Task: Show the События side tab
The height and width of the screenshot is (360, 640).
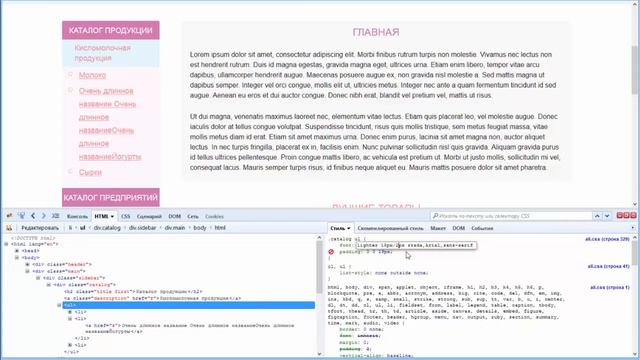Action: point(482,228)
